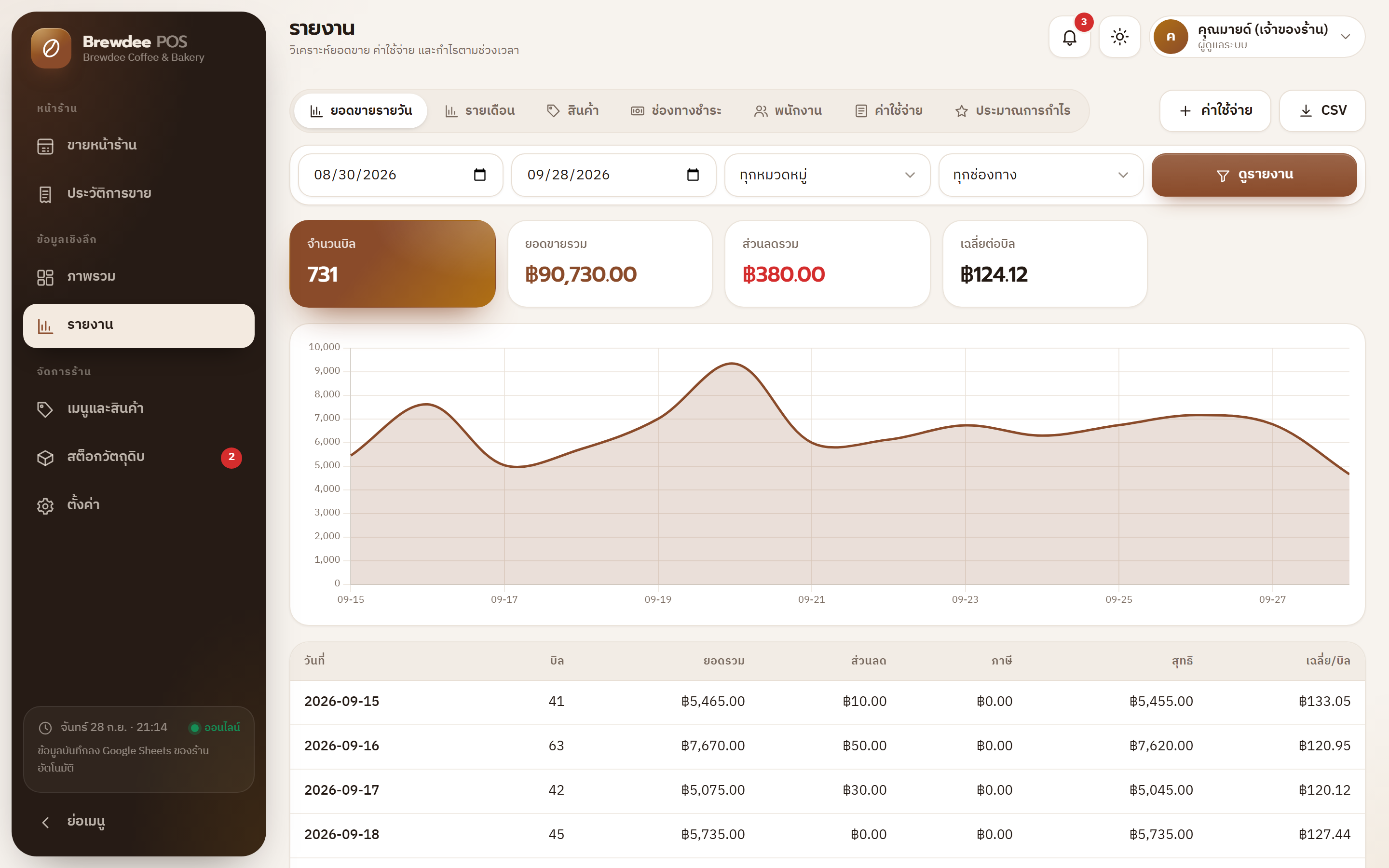
Task: Click the ยอดขายรวม ฿90,730.00 card
Action: click(x=610, y=263)
